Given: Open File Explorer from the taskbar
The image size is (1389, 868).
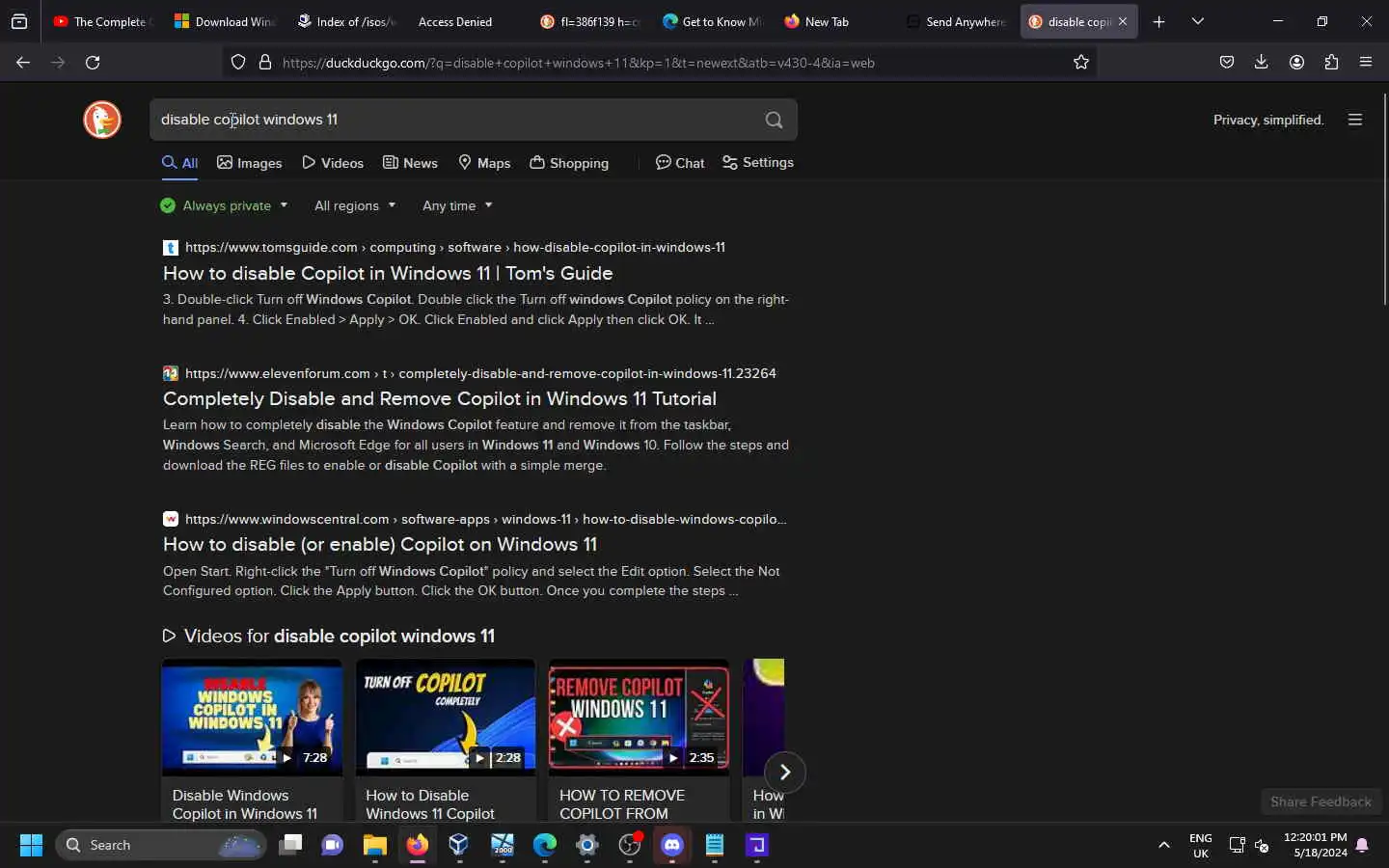Looking at the screenshot, I should pos(375,845).
